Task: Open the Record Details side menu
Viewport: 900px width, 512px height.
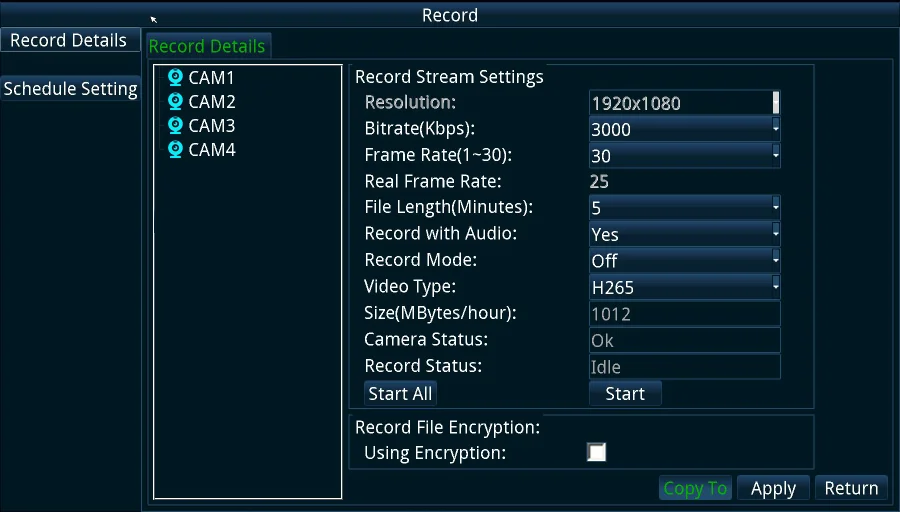Action: coord(69,40)
